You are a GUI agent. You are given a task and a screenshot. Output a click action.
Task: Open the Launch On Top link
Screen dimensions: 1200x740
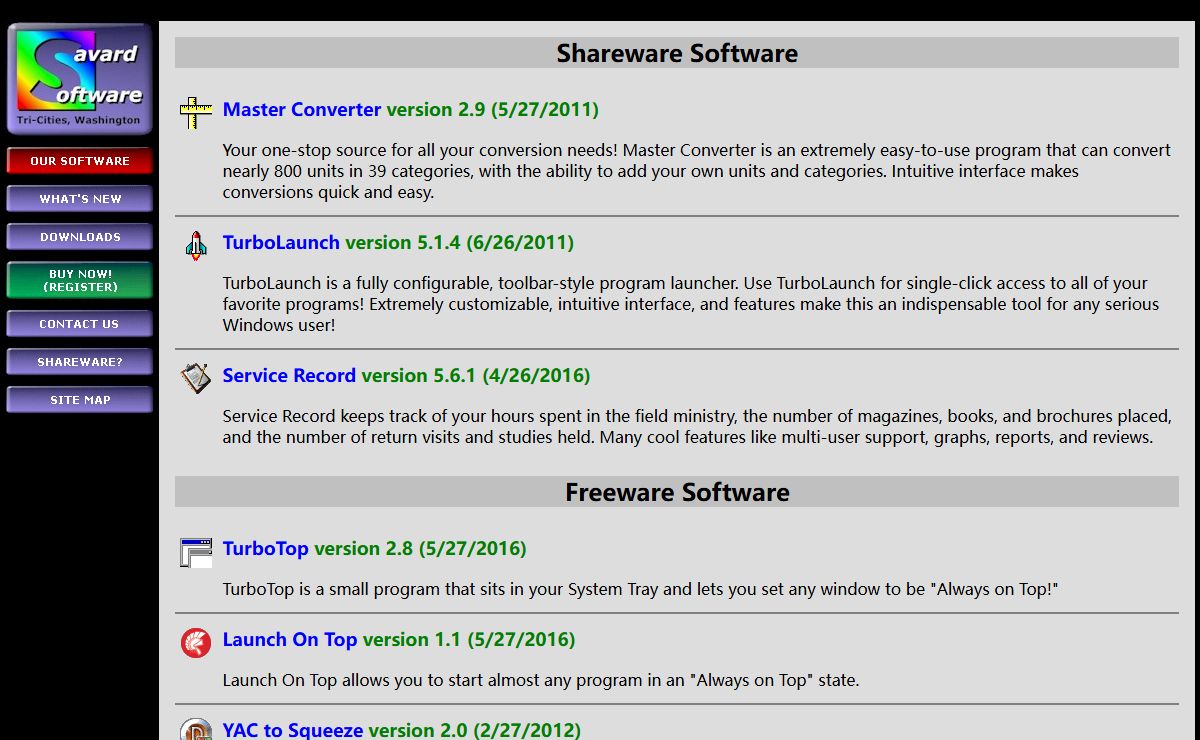click(x=290, y=640)
